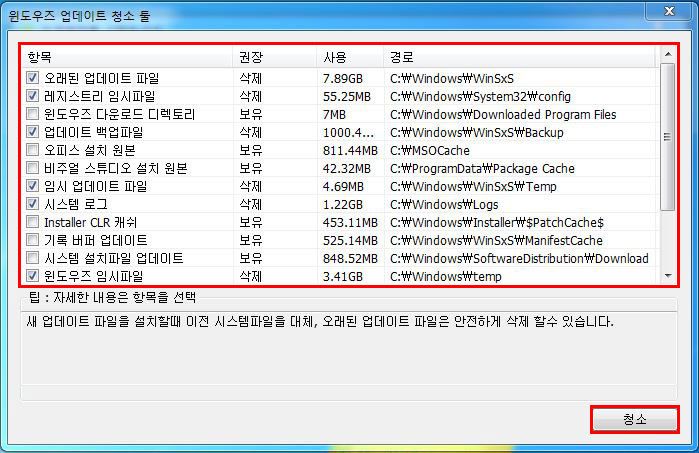Viewport: 699px width, 453px height.
Task: Sort by the 항목 column header
Action: pos(127,57)
